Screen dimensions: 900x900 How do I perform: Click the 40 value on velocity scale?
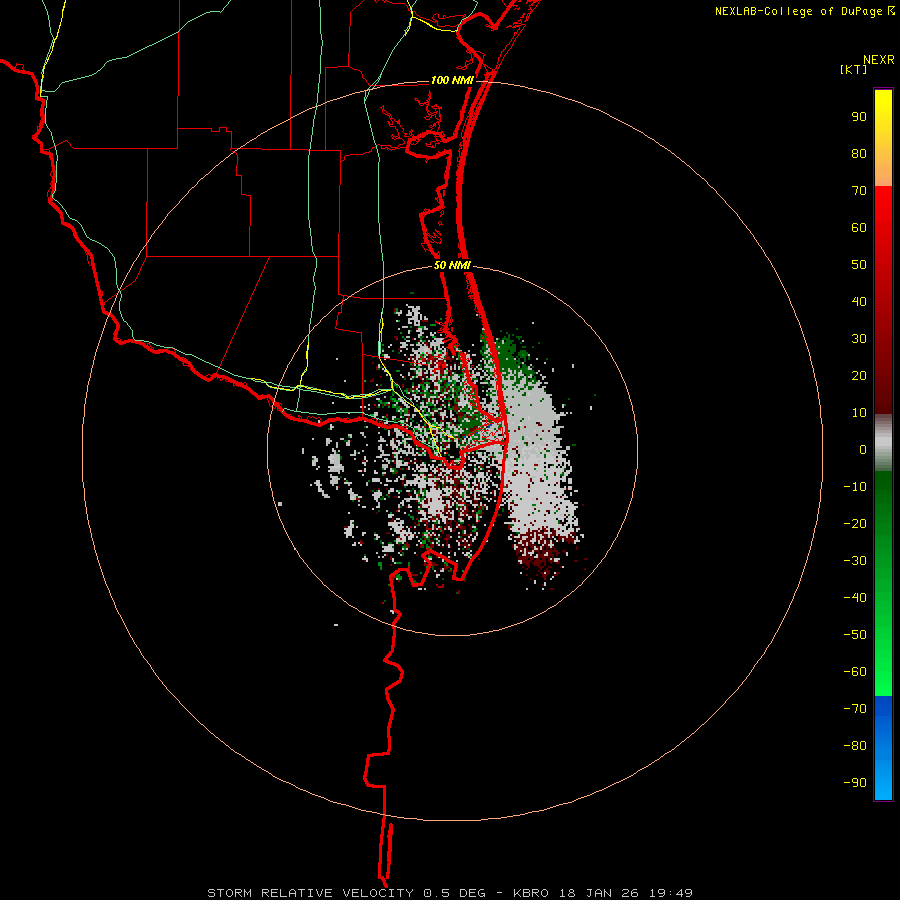pyautogui.click(x=859, y=302)
